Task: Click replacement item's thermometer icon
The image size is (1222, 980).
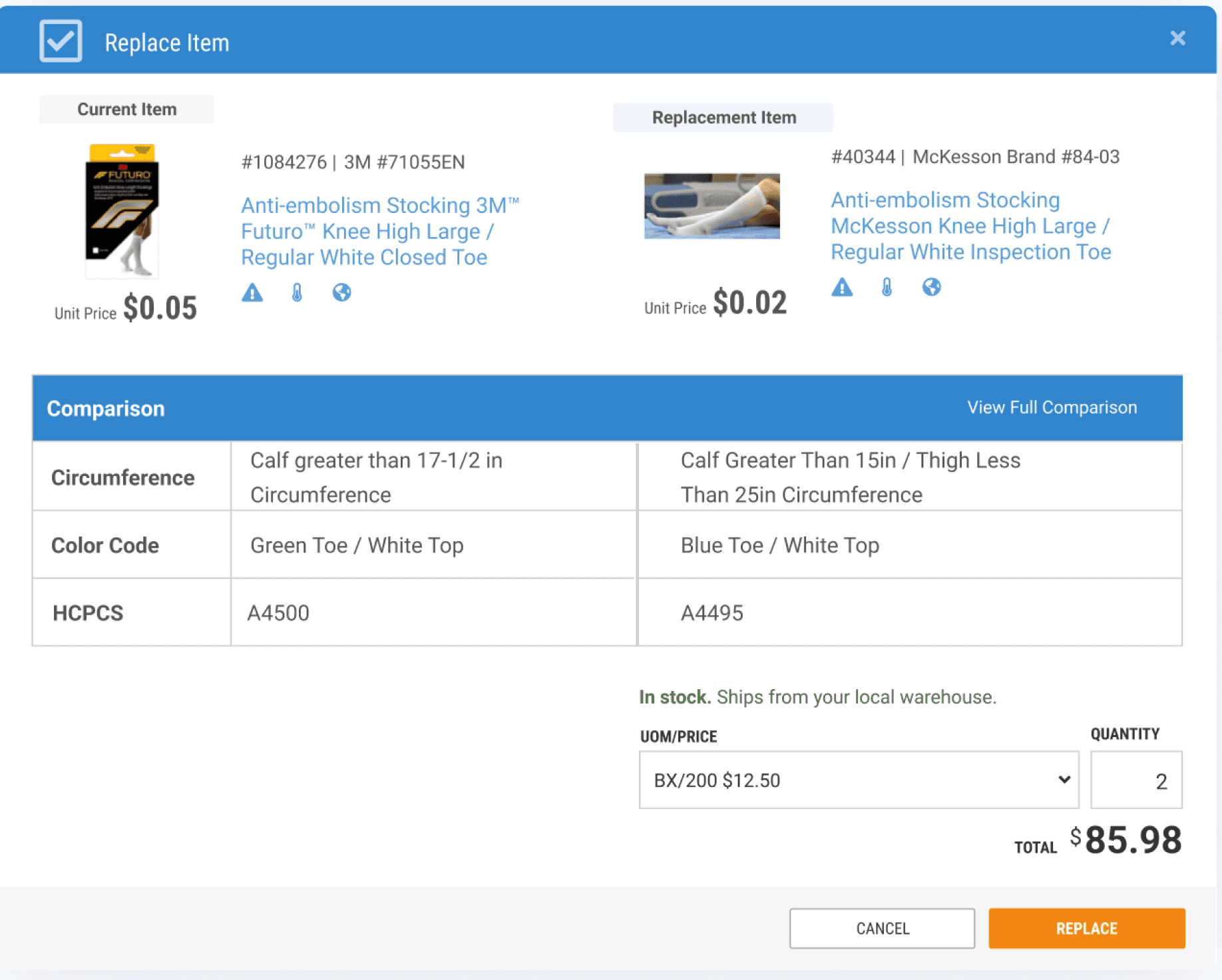Action: tap(887, 287)
